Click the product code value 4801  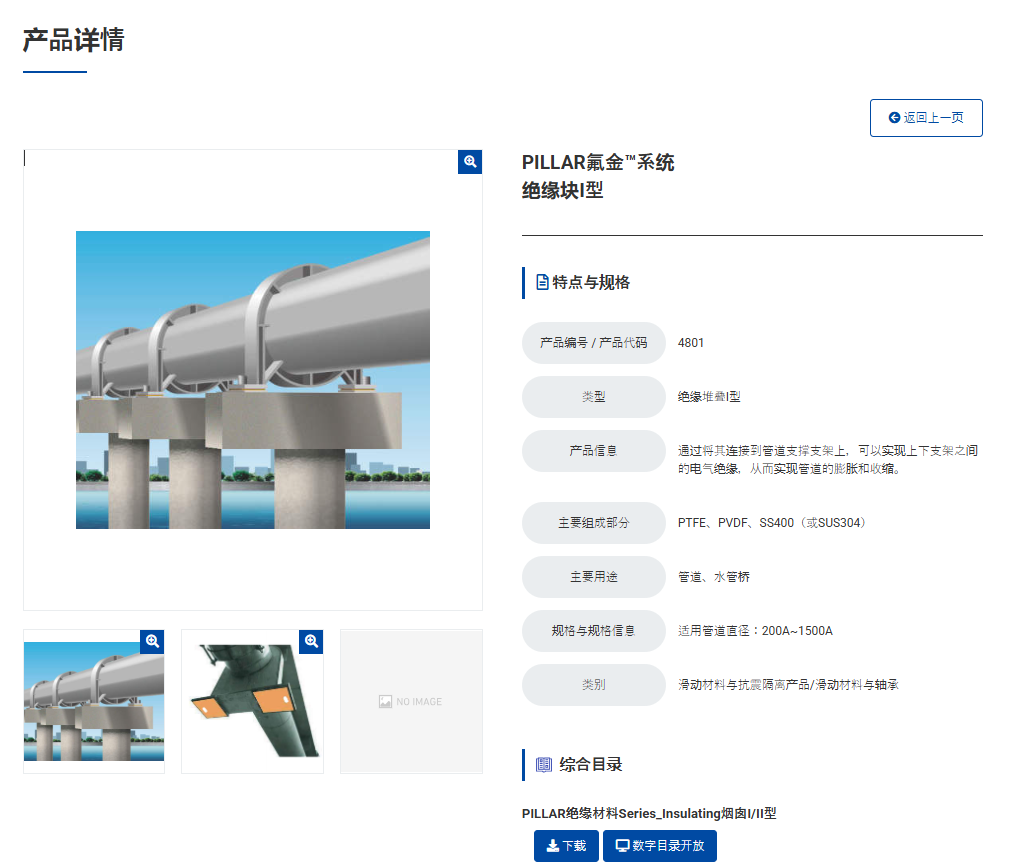coord(691,343)
